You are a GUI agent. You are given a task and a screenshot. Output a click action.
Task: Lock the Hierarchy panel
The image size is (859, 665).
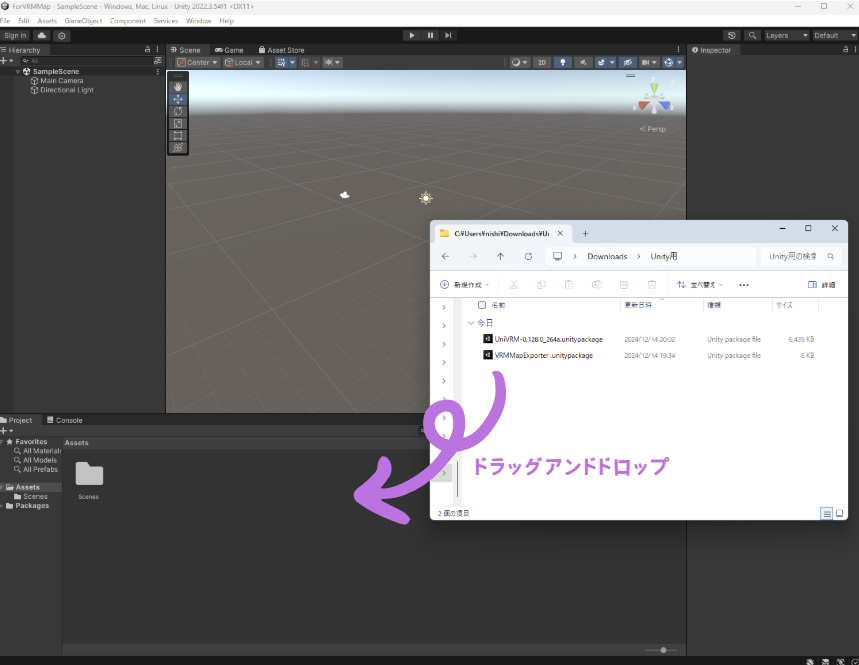(x=147, y=49)
